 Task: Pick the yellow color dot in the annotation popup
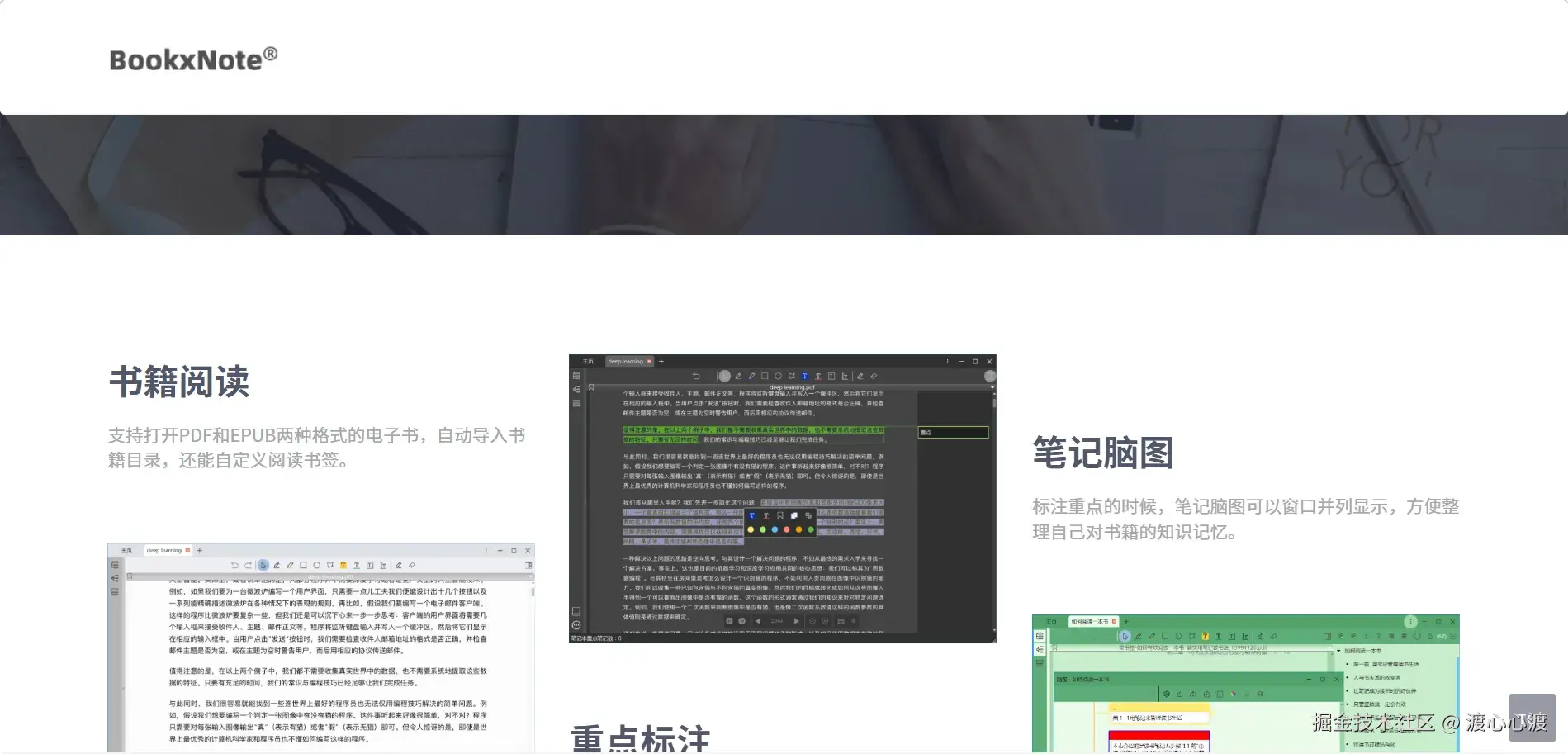coord(751,529)
